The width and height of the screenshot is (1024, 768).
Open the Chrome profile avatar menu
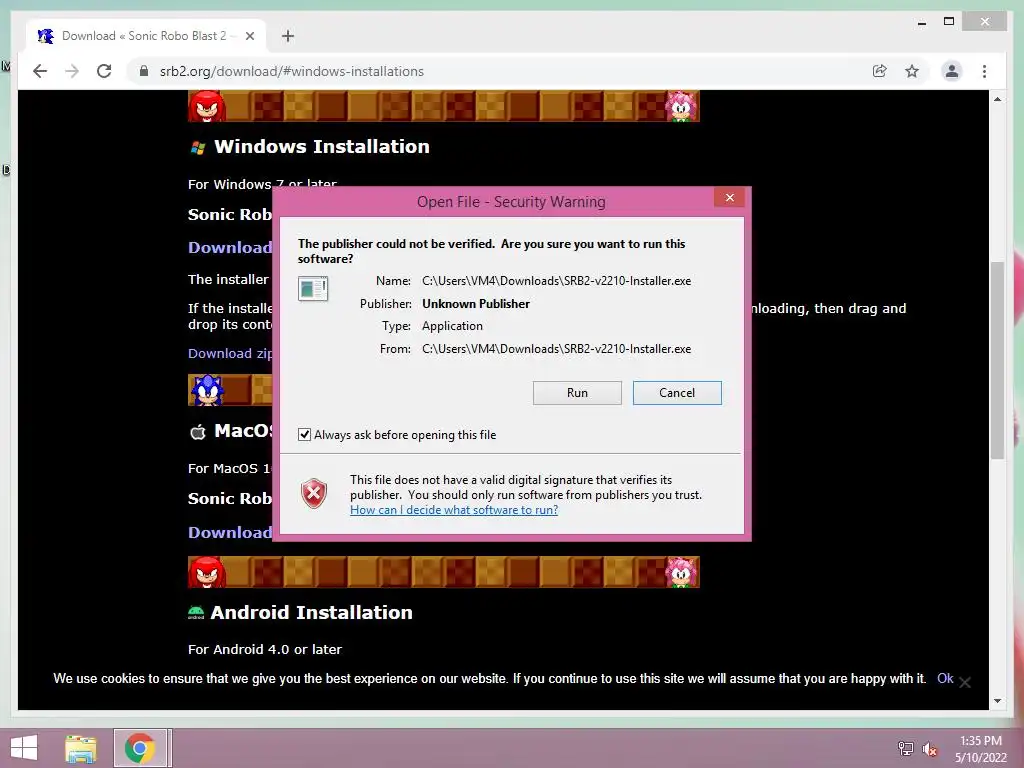pos(952,71)
